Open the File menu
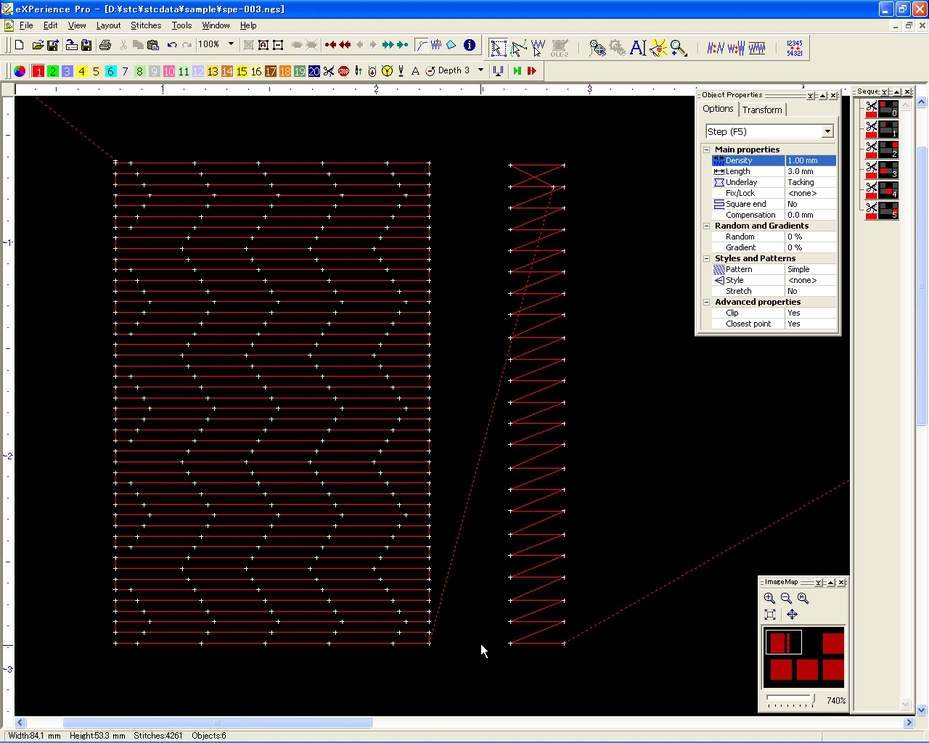 pyautogui.click(x=26, y=25)
